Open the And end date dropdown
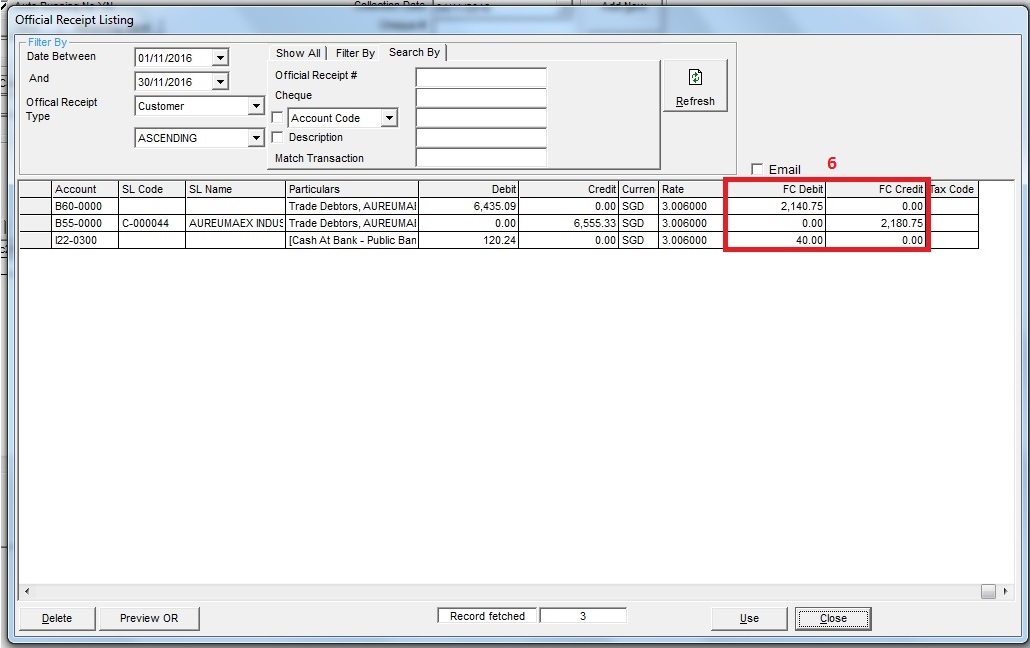Image resolution: width=1030 pixels, height=648 pixels. (220, 82)
